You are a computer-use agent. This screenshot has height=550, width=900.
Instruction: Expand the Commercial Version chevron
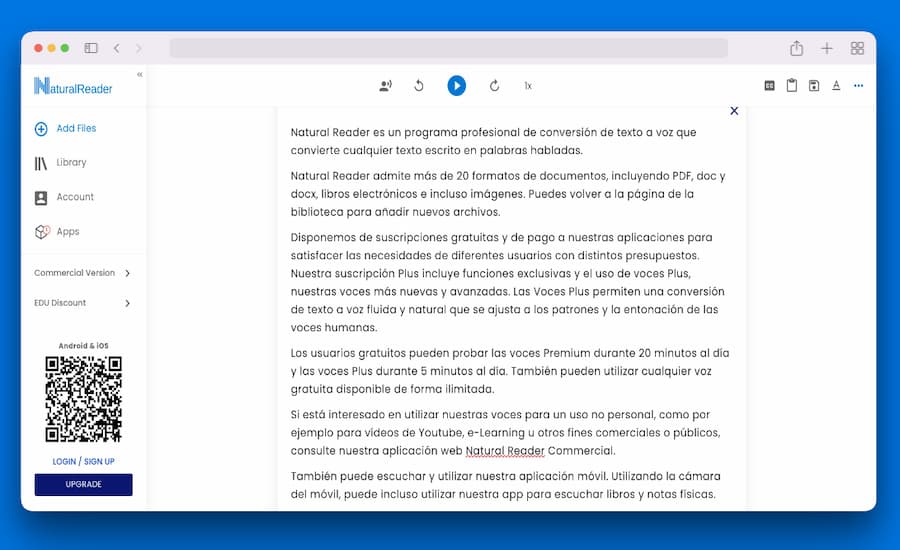[127, 273]
